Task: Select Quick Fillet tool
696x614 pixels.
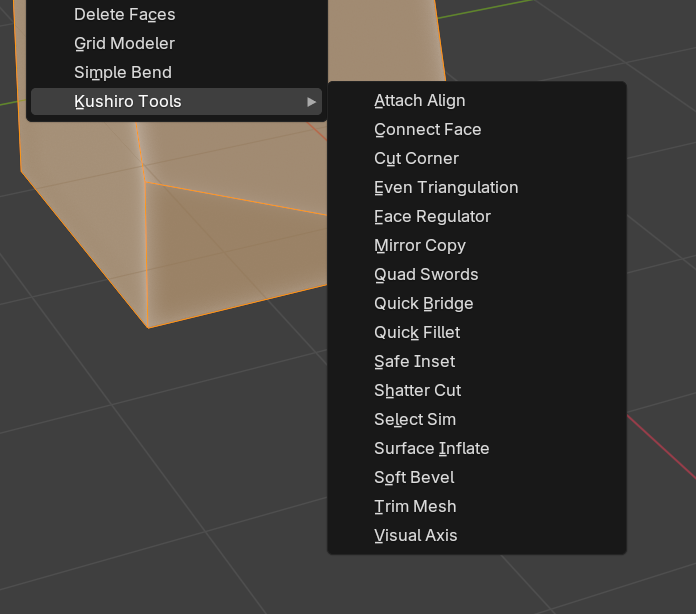Action: pos(477,333)
